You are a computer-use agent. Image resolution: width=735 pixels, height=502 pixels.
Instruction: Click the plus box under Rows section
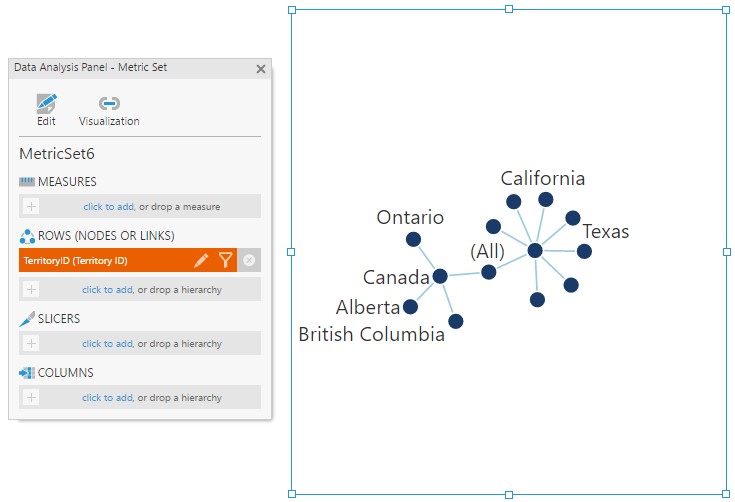[31, 289]
